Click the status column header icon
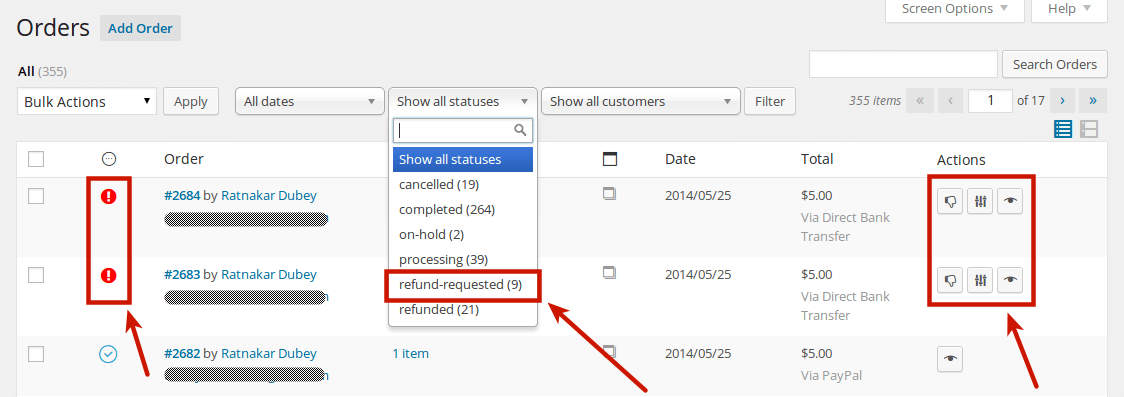1124x397 pixels. click(x=109, y=159)
